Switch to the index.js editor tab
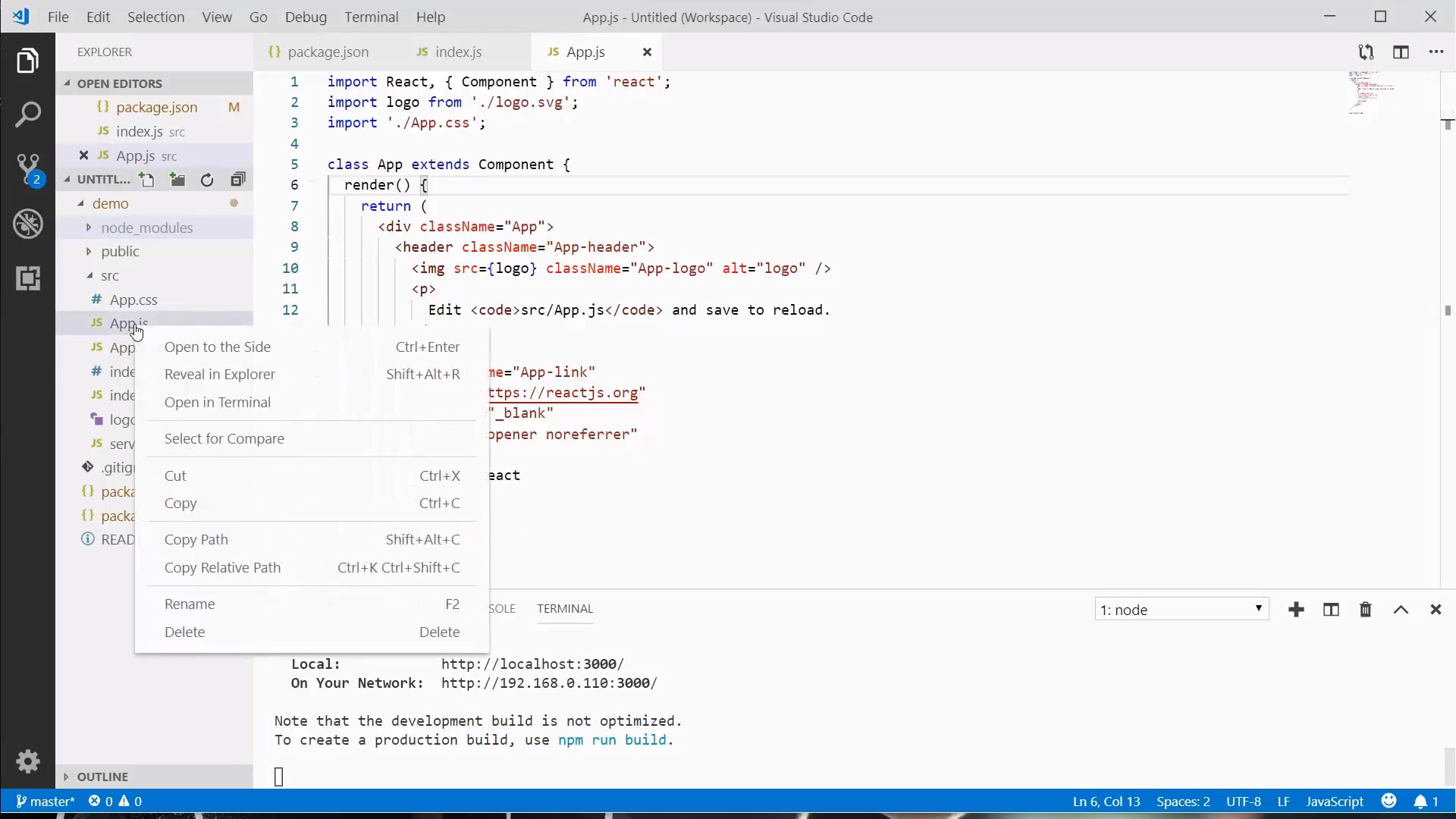1456x819 pixels. pyautogui.click(x=458, y=52)
